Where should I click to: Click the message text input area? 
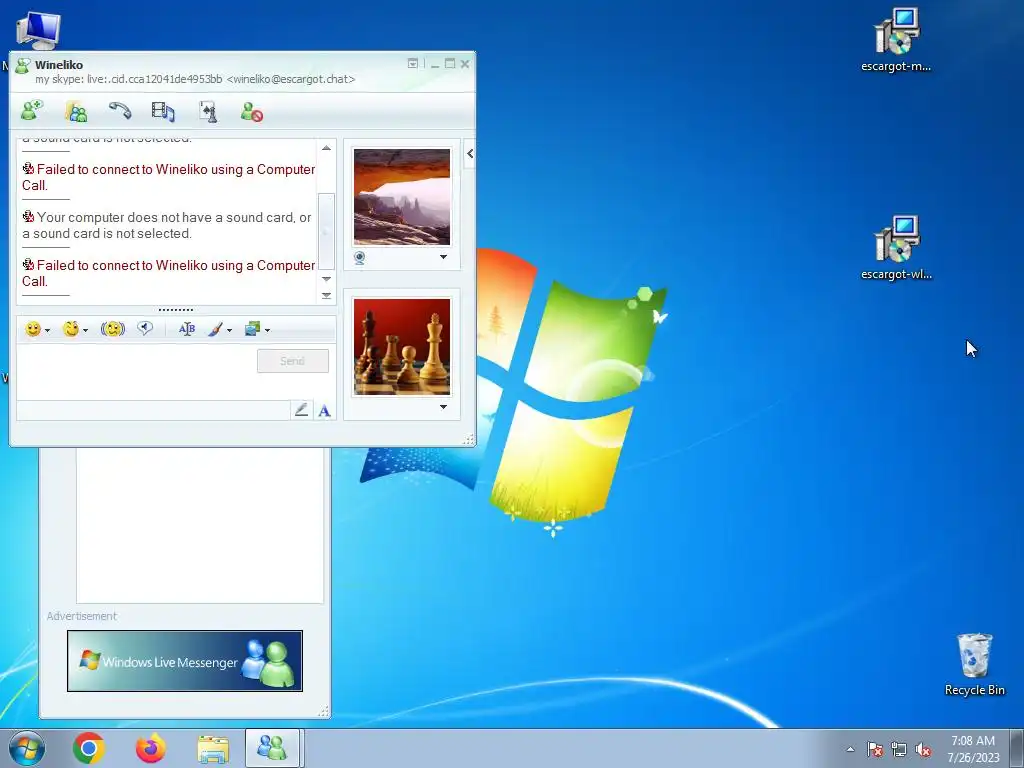[x=136, y=372]
